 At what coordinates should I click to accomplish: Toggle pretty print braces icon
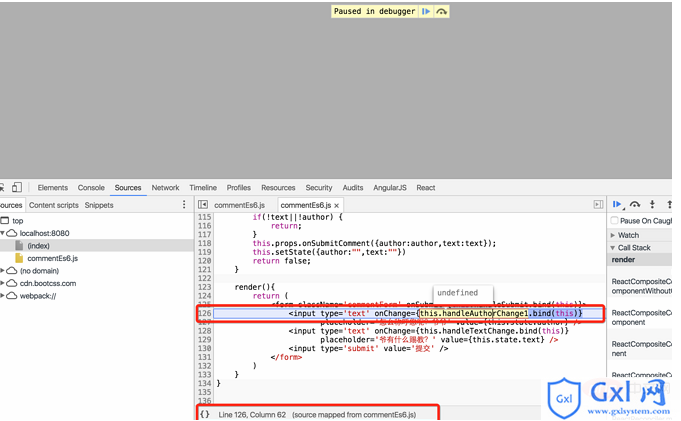tap(205, 414)
